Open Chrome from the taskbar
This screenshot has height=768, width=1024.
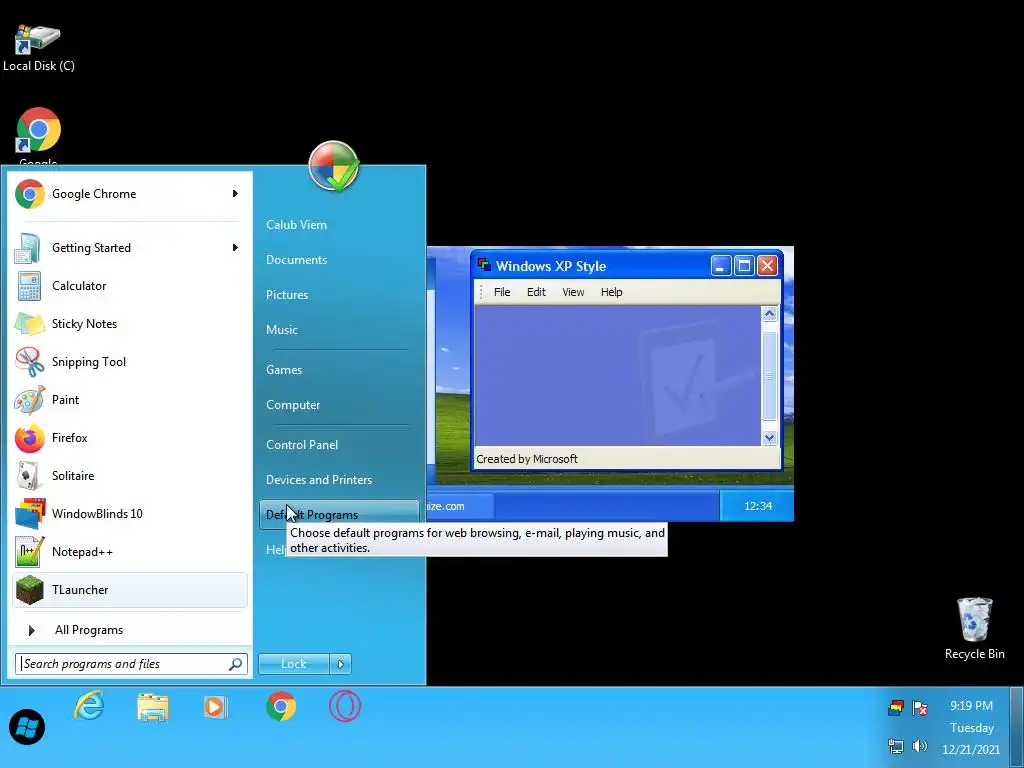281,707
